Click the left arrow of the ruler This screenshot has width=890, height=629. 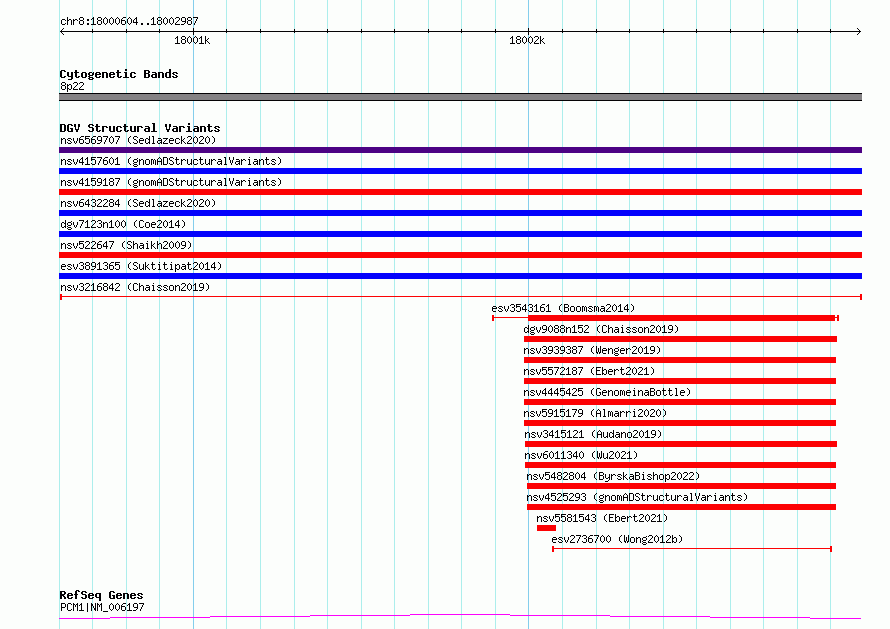coord(62,32)
